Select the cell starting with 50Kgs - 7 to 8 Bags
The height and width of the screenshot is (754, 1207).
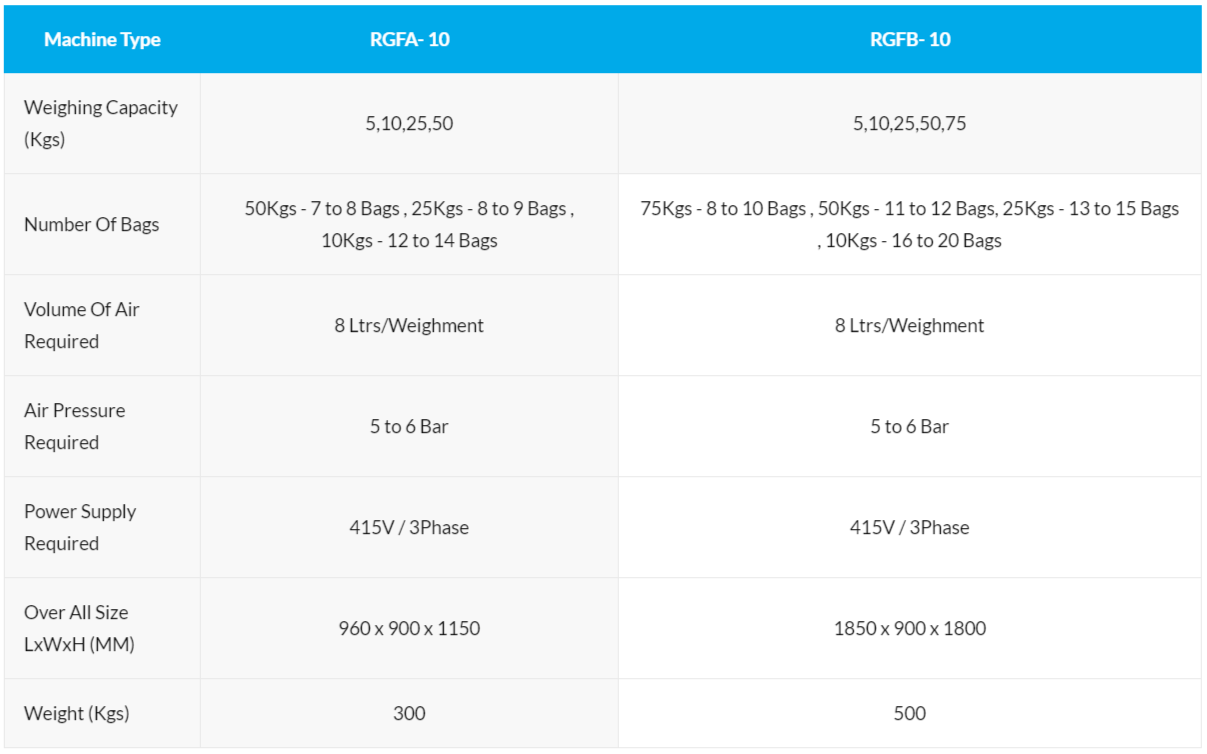pyautogui.click(x=409, y=224)
